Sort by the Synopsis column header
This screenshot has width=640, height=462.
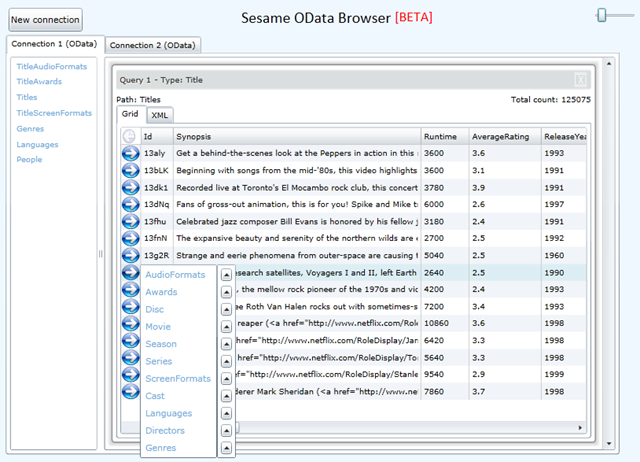coord(297,136)
